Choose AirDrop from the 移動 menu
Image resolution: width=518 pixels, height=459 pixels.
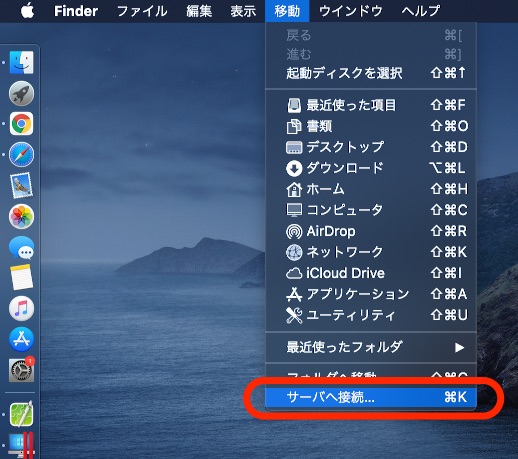(x=371, y=231)
